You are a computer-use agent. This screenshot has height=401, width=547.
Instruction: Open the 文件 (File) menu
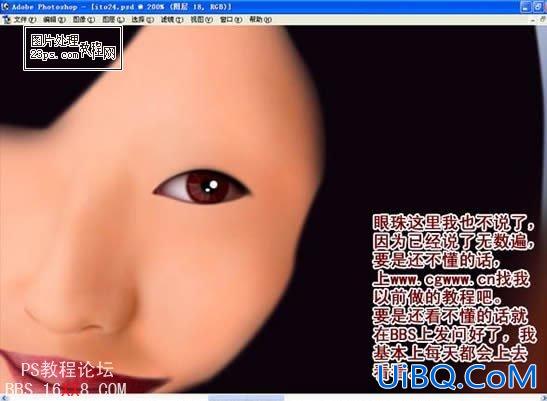point(24,20)
